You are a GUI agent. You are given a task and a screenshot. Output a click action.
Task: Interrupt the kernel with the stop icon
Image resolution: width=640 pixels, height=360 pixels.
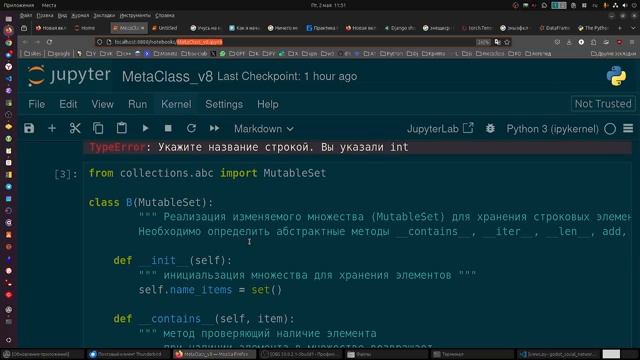point(168,129)
